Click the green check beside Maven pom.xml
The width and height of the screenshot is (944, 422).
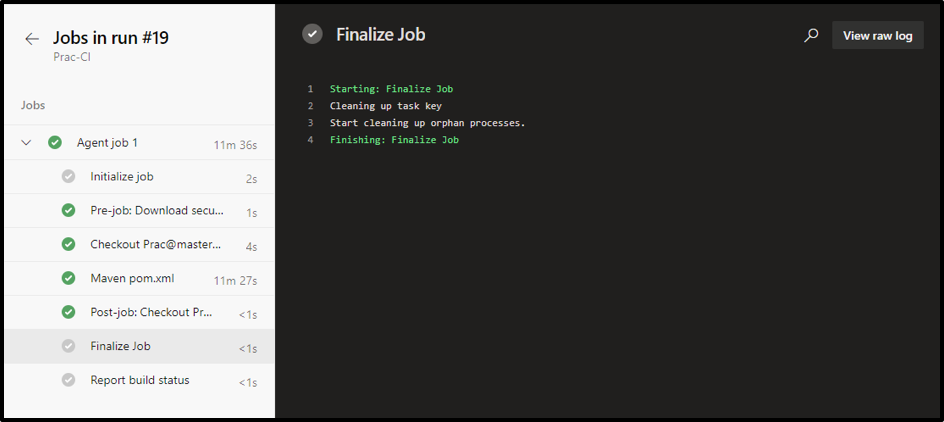[x=68, y=278]
